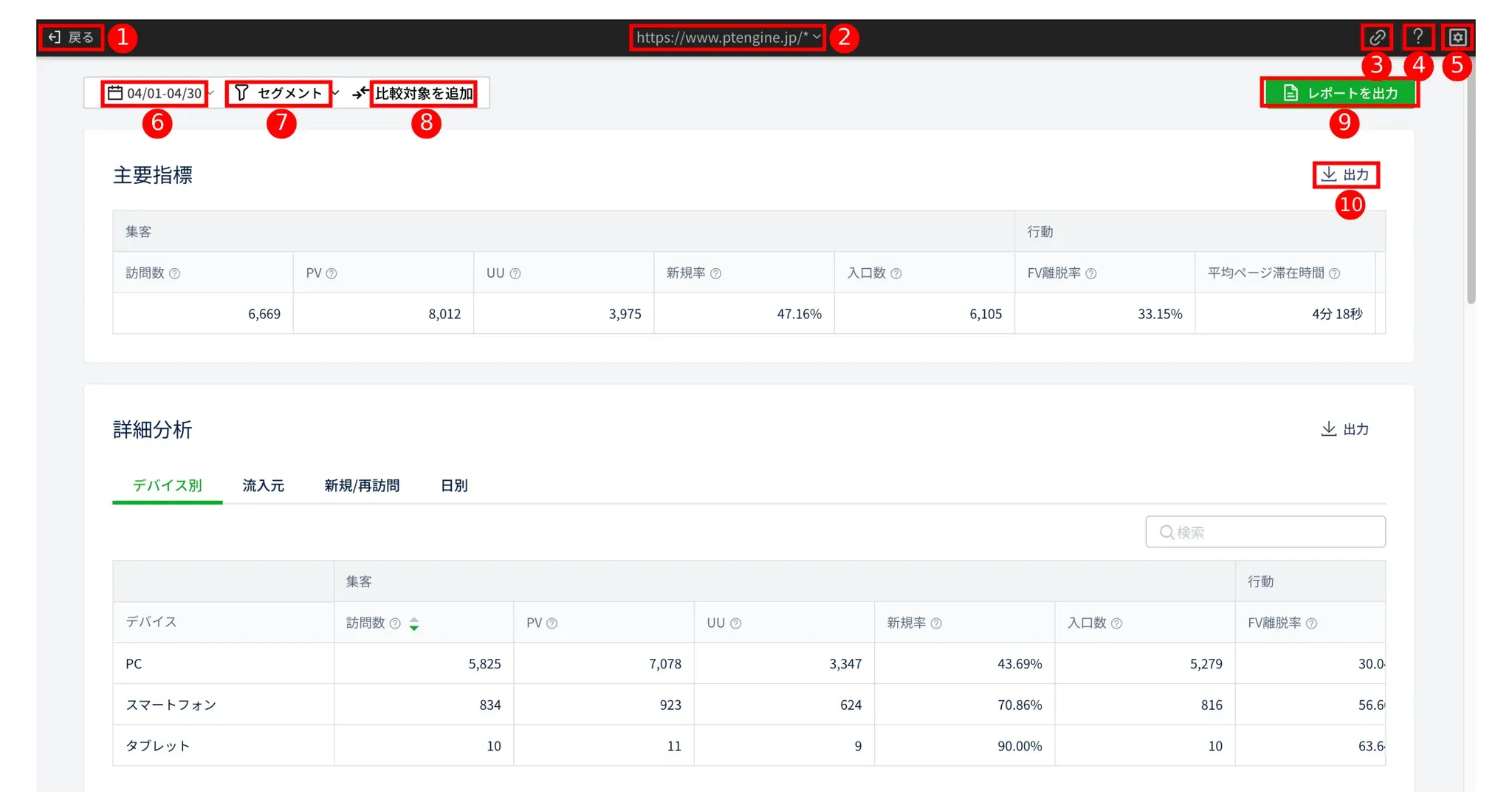Open the question mark help icon

(x=1417, y=37)
